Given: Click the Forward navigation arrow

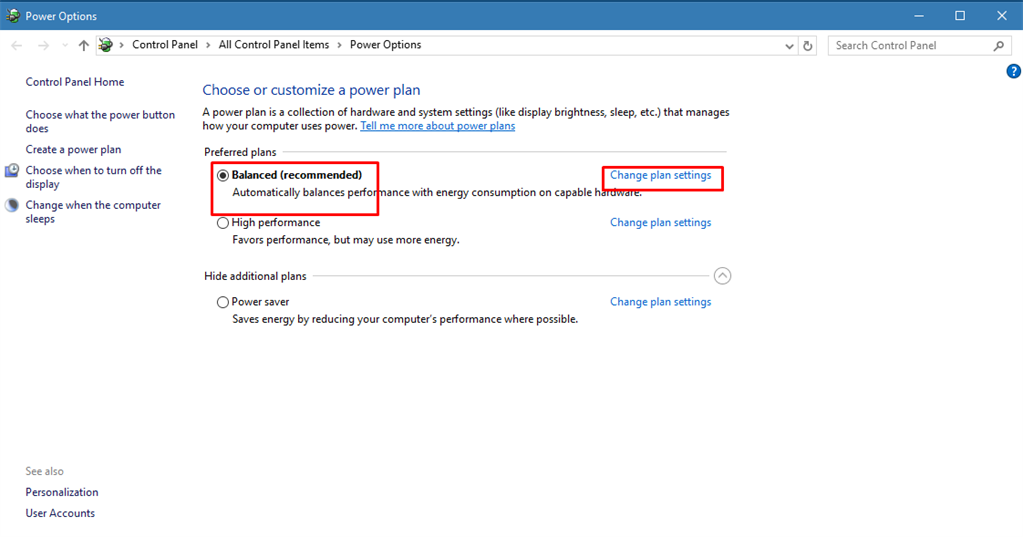Looking at the screenshot, I should pos(43,46).
